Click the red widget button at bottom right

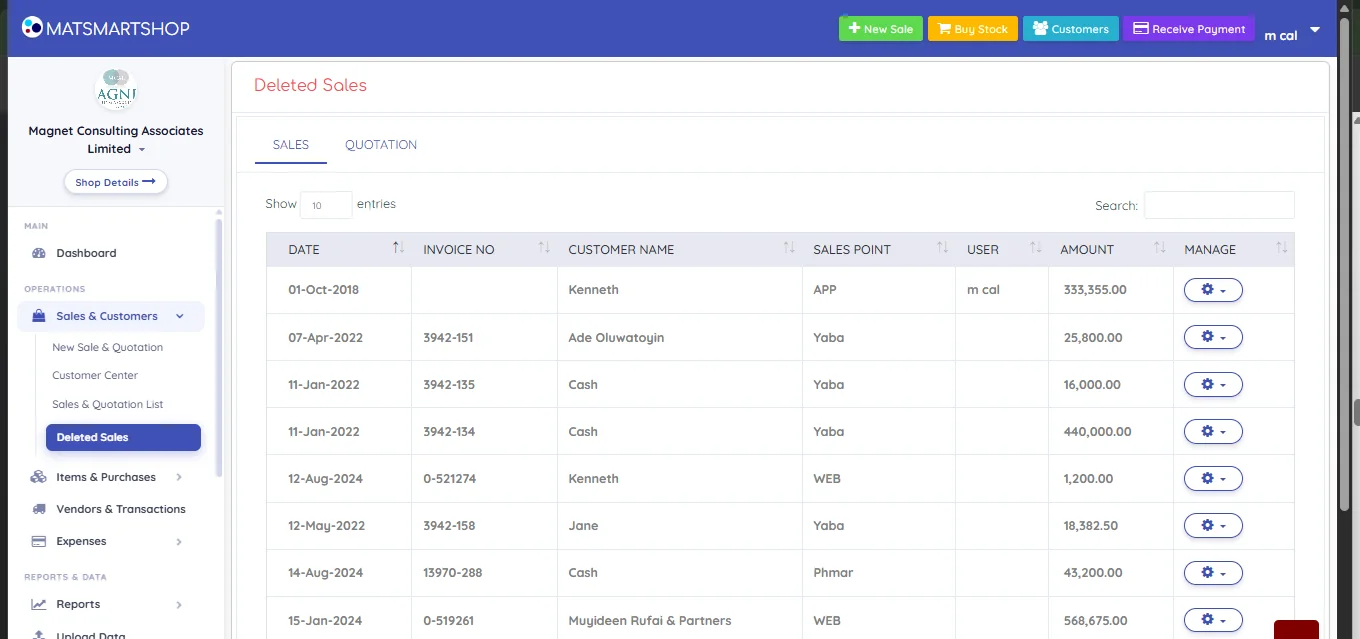[x=1296, y=629]
